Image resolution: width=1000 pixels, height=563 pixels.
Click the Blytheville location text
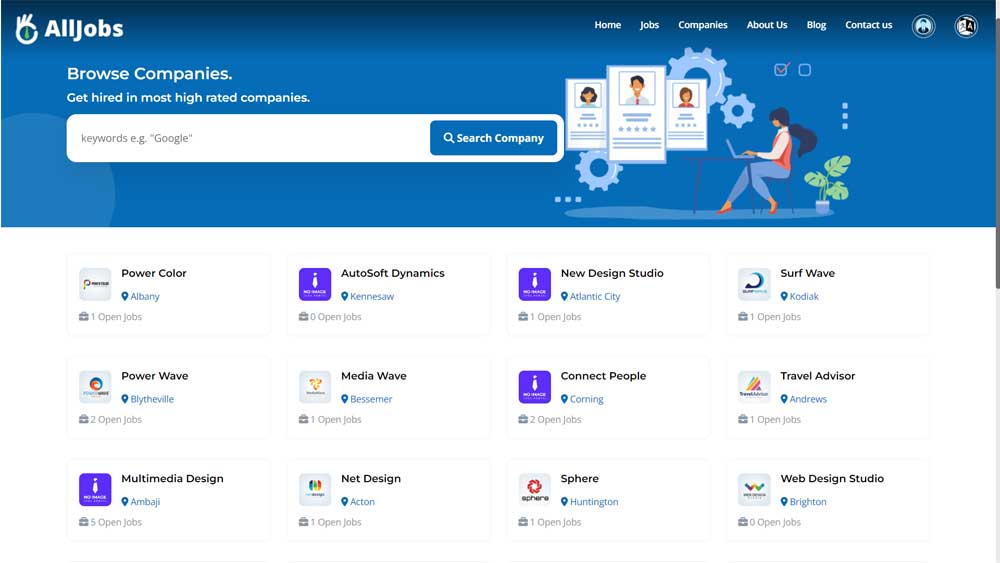pyautogui.click(x=152, y=399)
